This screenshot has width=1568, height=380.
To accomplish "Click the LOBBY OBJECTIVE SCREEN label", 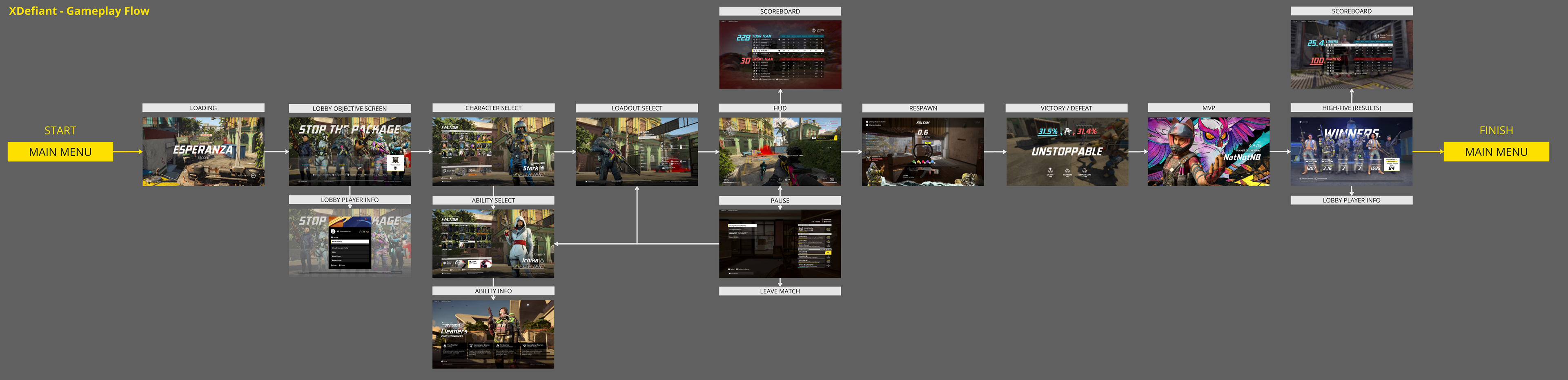I will coord(350,108).
